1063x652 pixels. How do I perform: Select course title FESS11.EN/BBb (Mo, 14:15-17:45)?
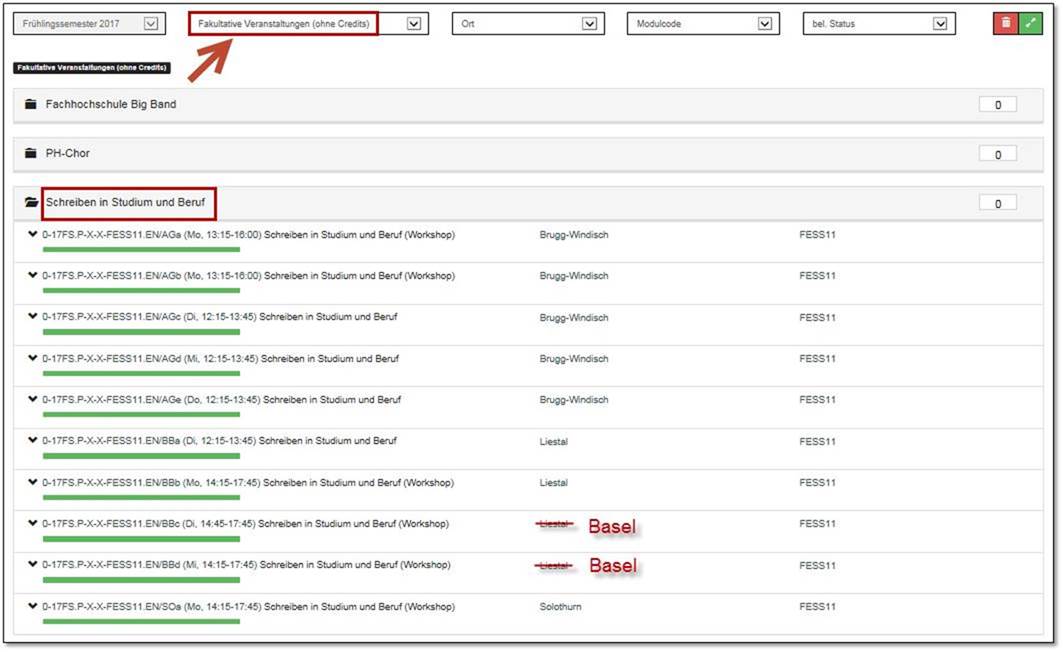(248, 483)
